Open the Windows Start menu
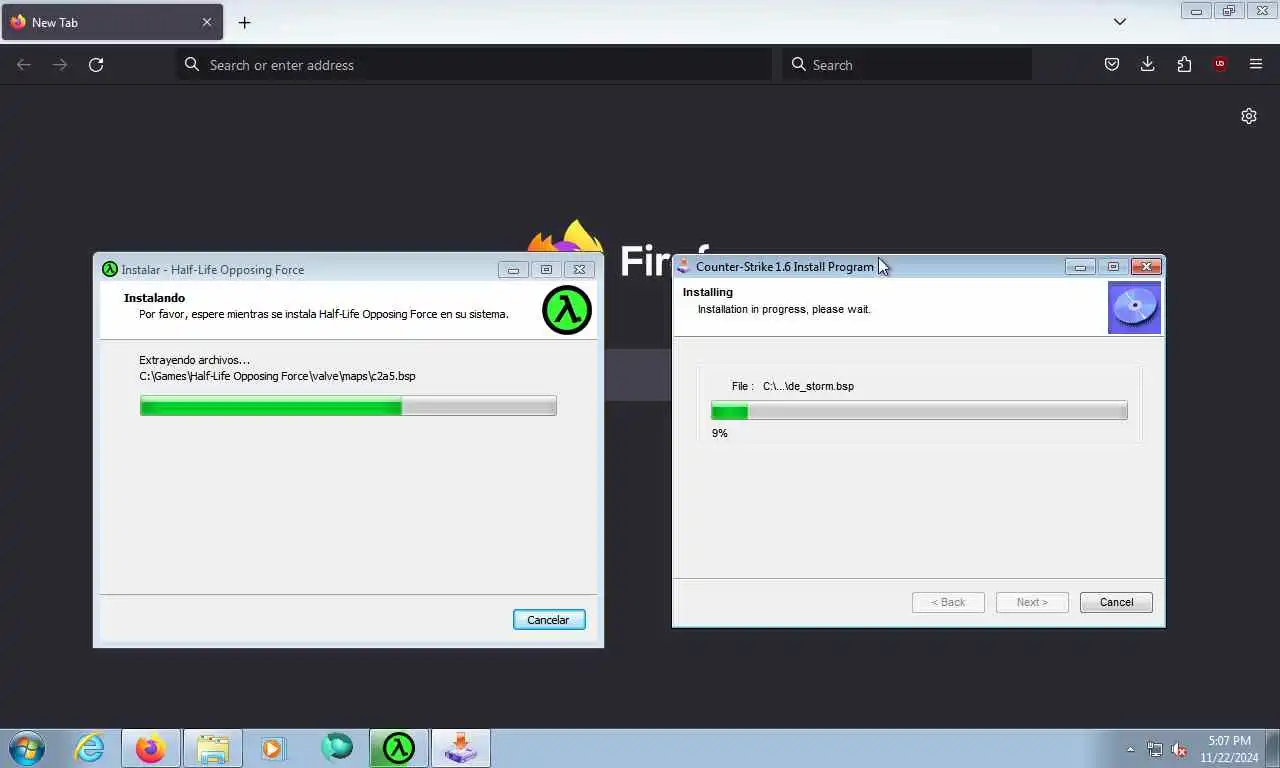1280x768 pixels. tap(26, 748)
